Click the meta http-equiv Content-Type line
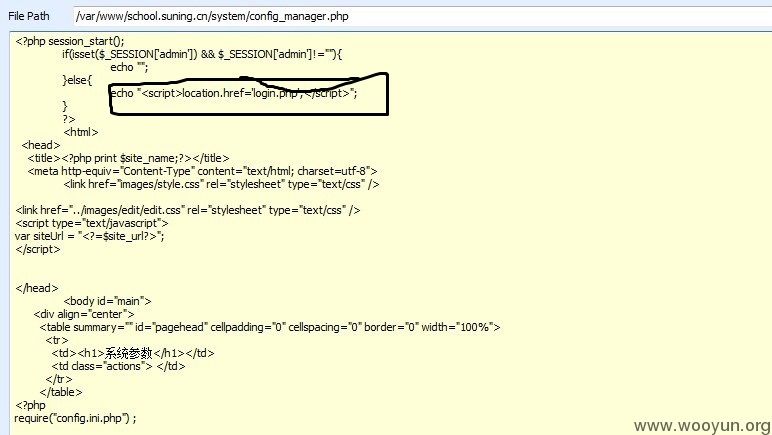The width and height of the screenshot is (772, 435). 202,171
